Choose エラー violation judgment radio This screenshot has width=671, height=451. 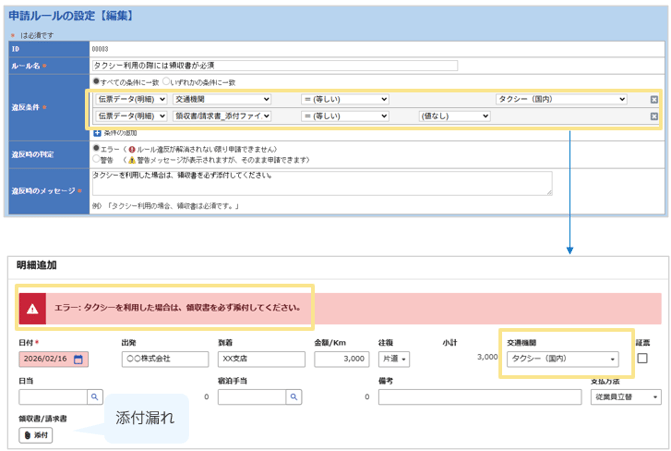(96, 148)
